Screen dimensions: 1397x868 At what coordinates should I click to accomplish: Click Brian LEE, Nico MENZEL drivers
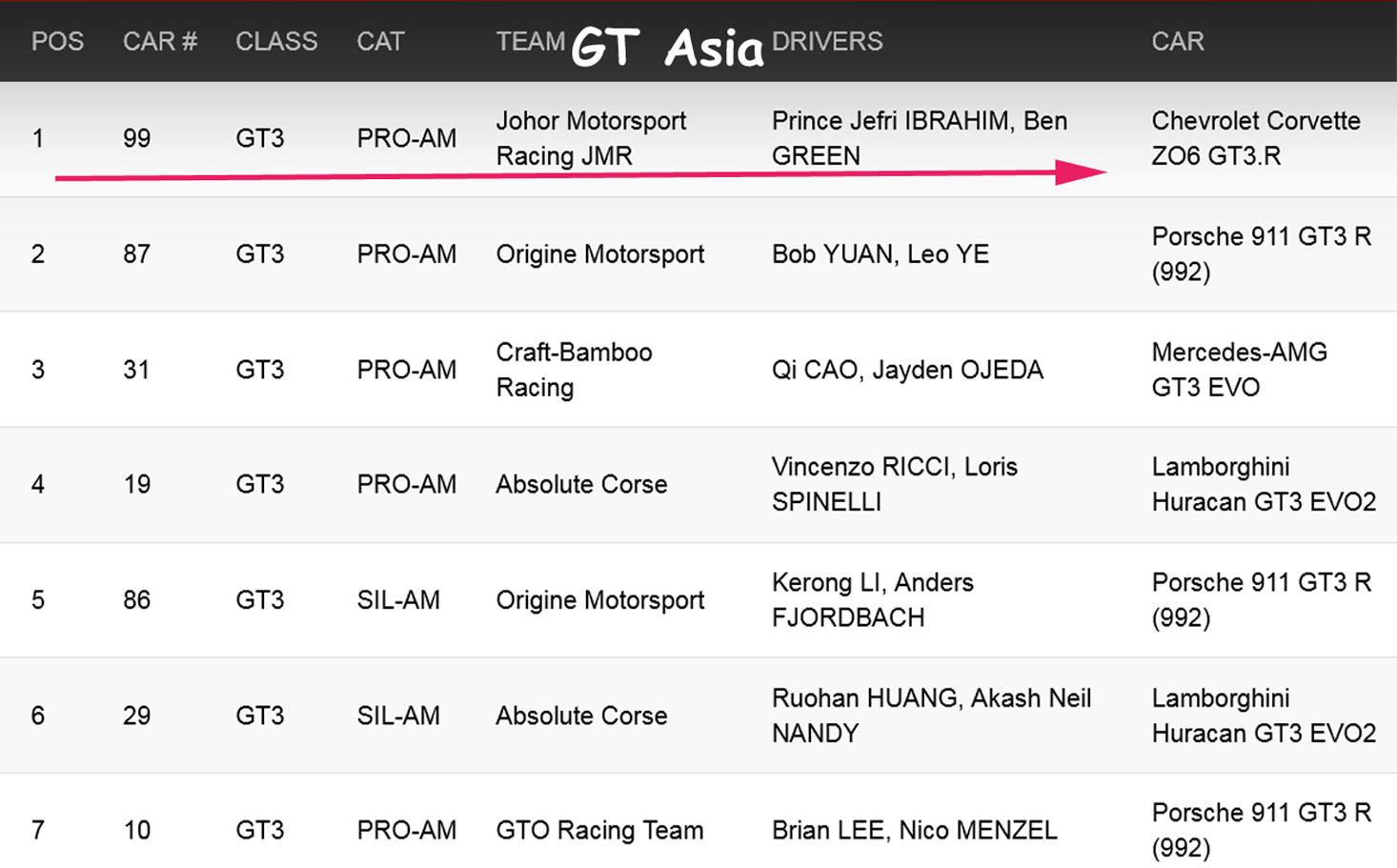pos(914,831)
